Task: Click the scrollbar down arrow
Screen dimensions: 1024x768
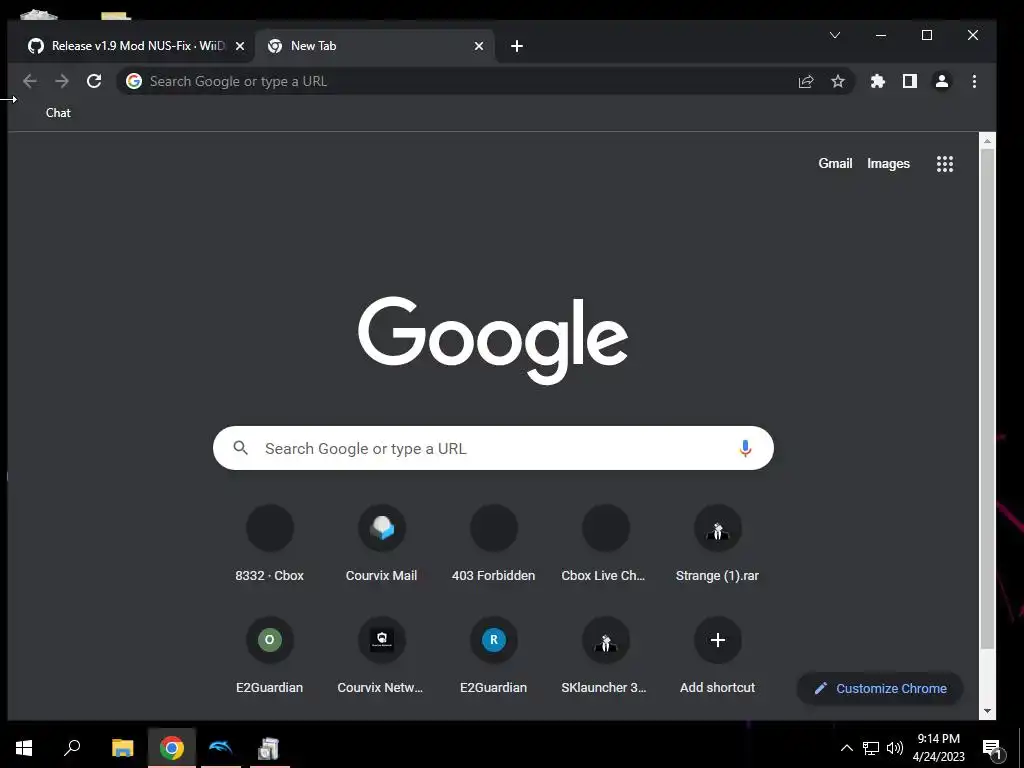Action: pos(987,711)
